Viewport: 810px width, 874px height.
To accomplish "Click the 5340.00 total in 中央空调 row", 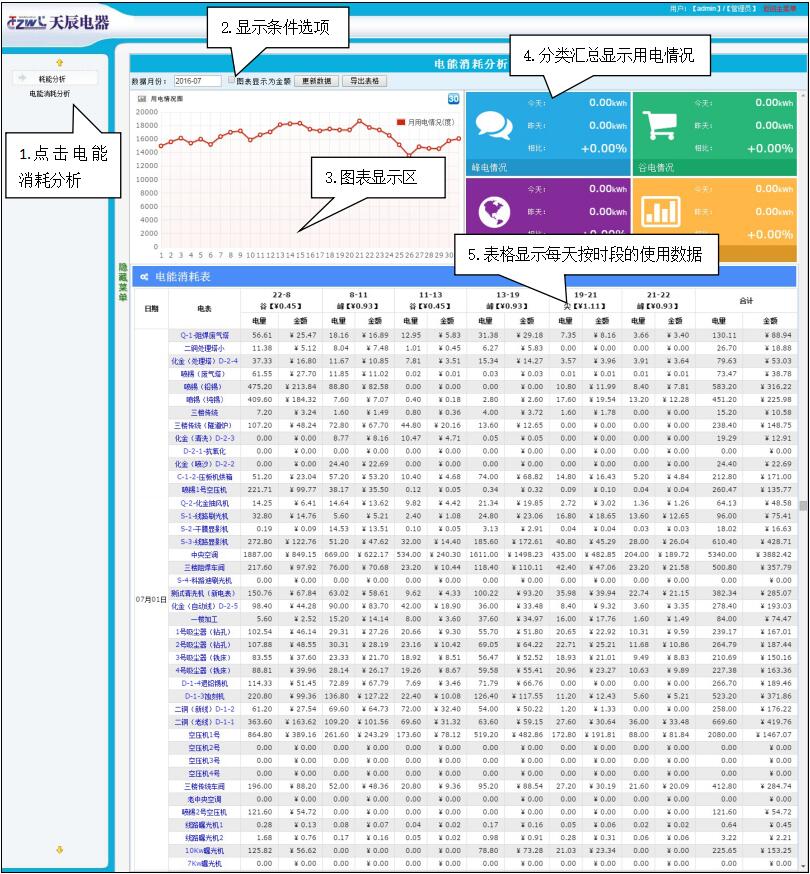I will (x=722, y=555).
